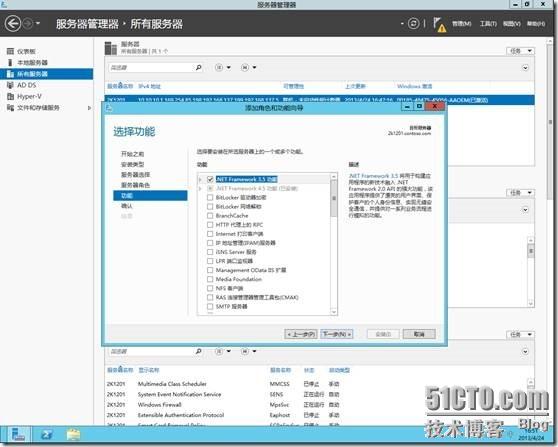Check the IP 地址管理(IPAM)服务器 checkbox
558x447 pixels.
(210, 243)
